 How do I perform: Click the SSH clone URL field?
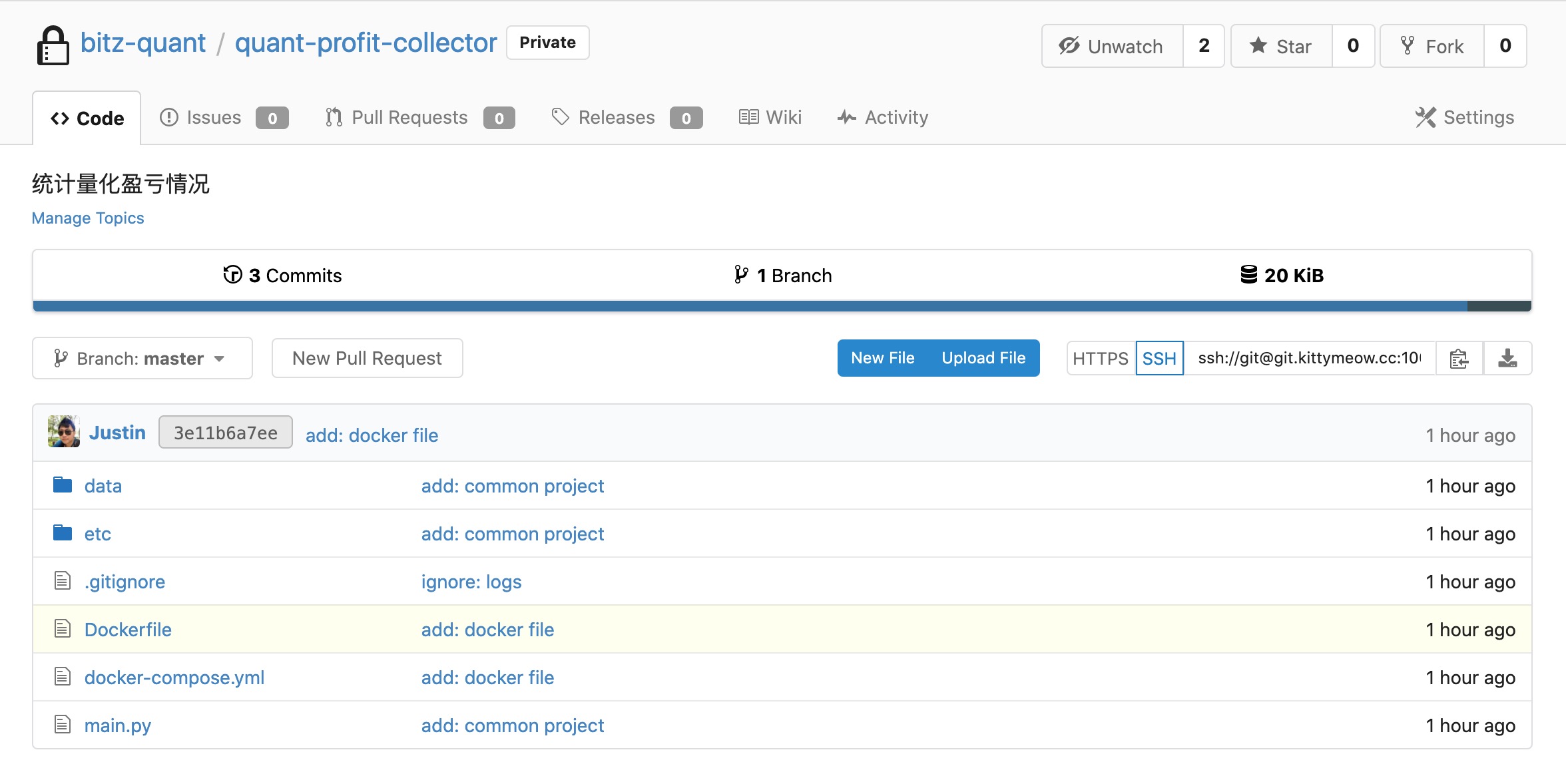[1309, 359]
